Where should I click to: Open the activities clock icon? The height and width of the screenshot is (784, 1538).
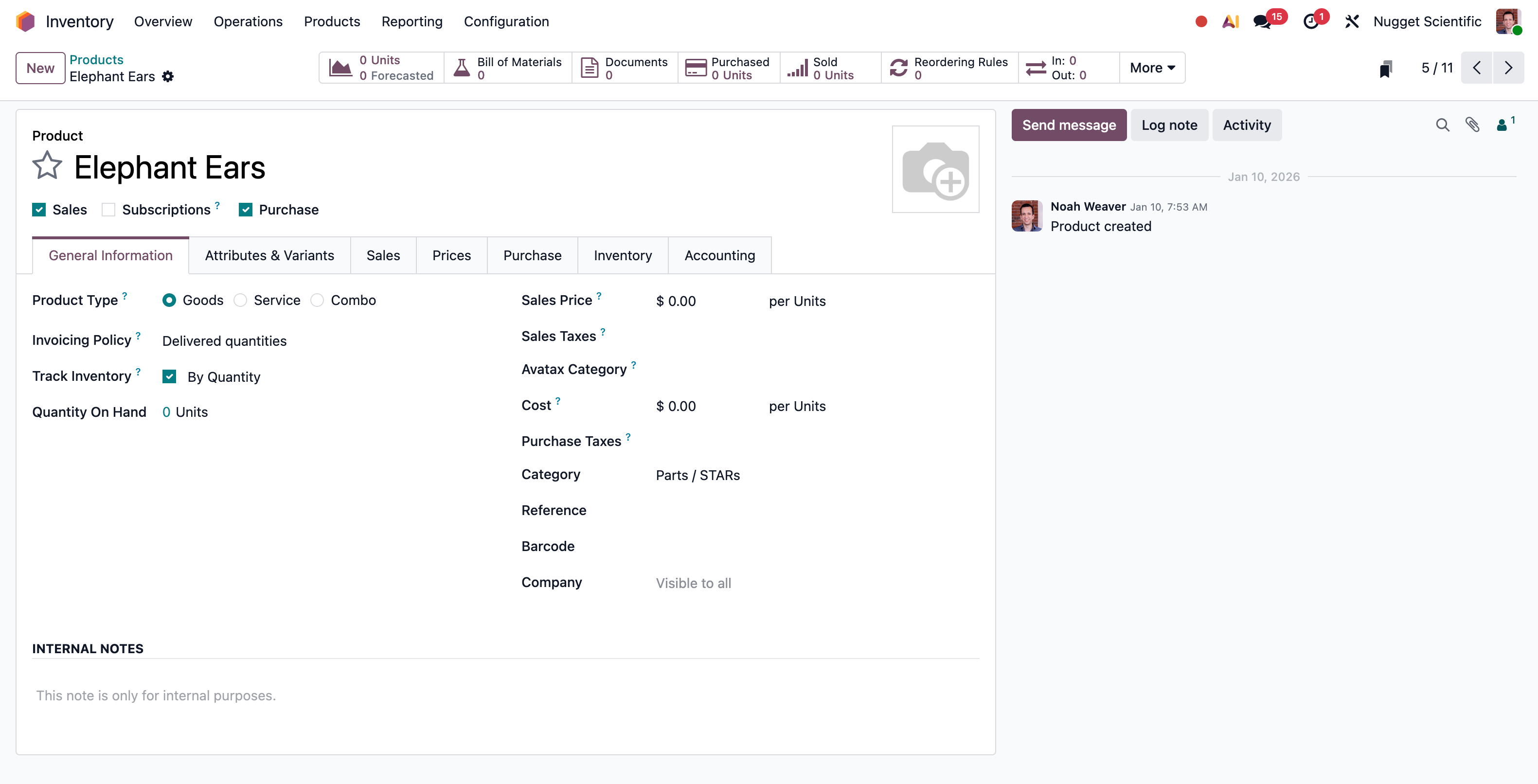click(x=1310, y=22)
